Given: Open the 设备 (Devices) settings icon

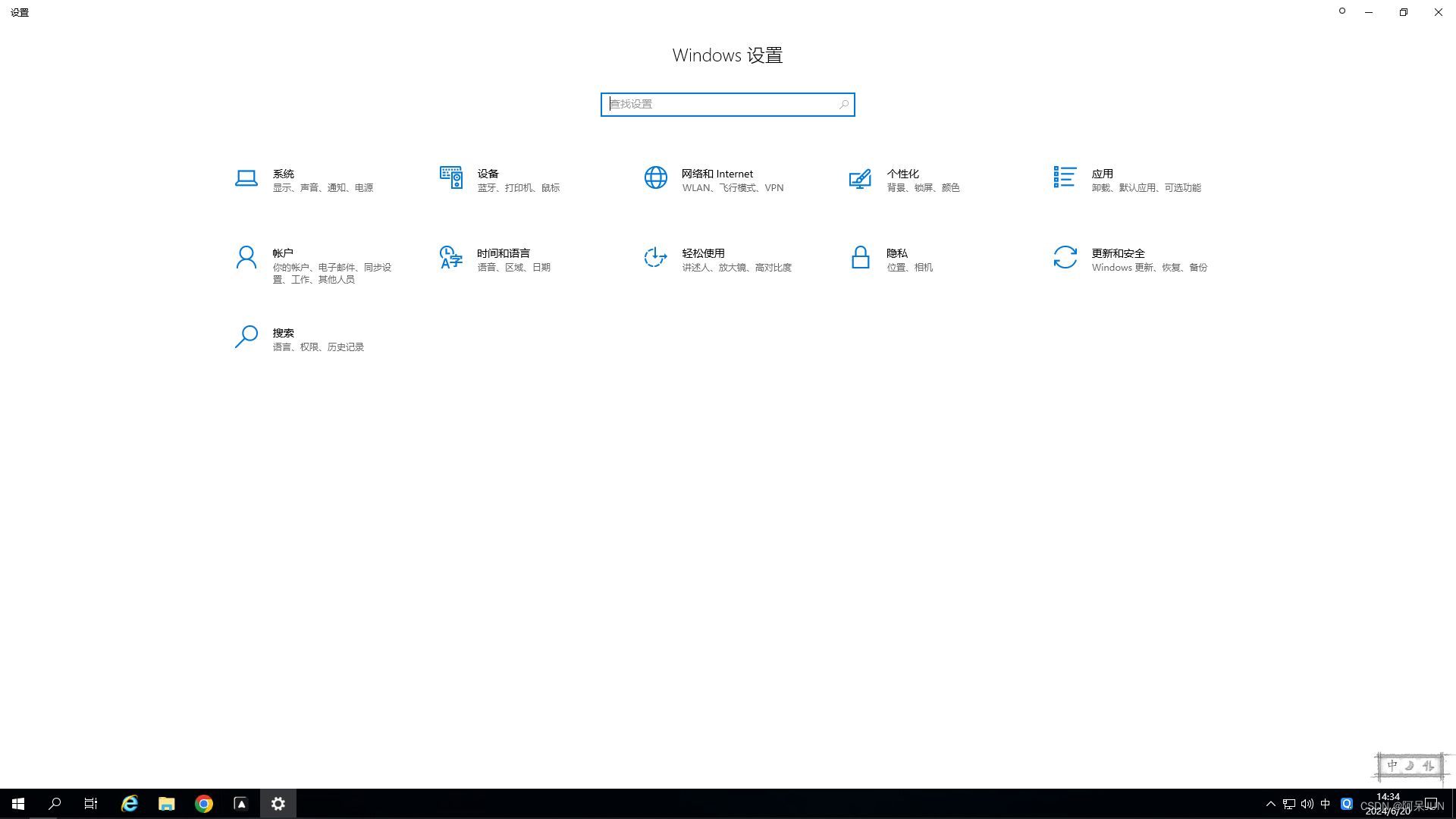Looking at the screenshot, I should [x=450, y=178].
